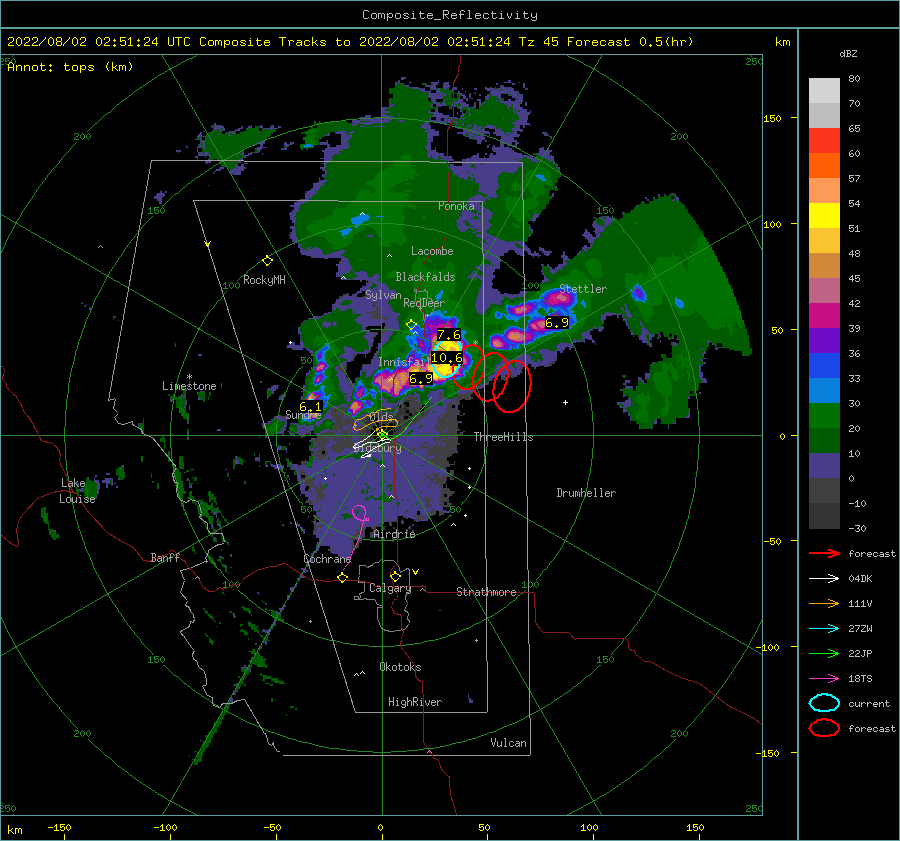This screenshot has width=900, height=841.
Task: Pick the 60 dBZ orange swatch
Action: 824,165
